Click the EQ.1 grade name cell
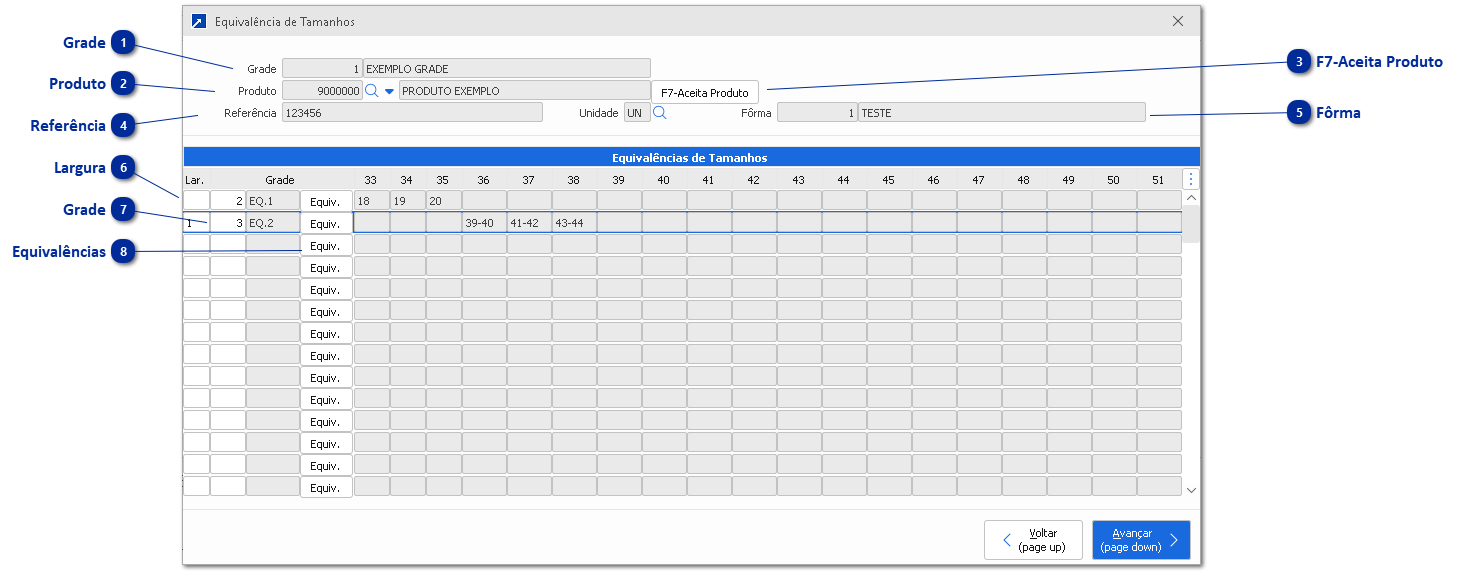 [x=273, y=202]
